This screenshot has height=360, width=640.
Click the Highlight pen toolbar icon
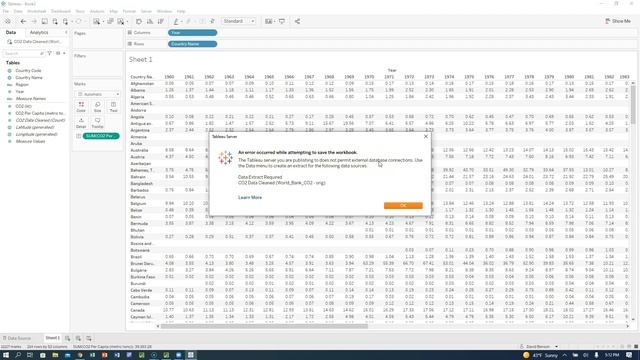point(176,21)
